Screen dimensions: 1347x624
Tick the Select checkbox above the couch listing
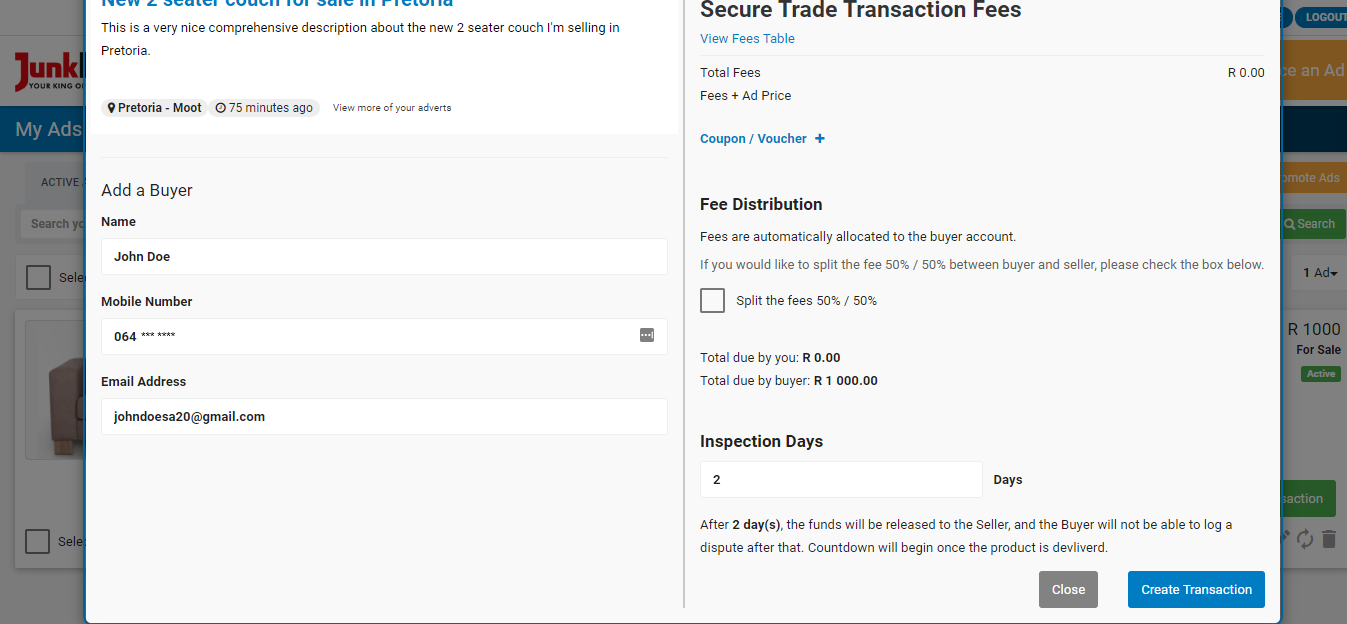[37, 277]
